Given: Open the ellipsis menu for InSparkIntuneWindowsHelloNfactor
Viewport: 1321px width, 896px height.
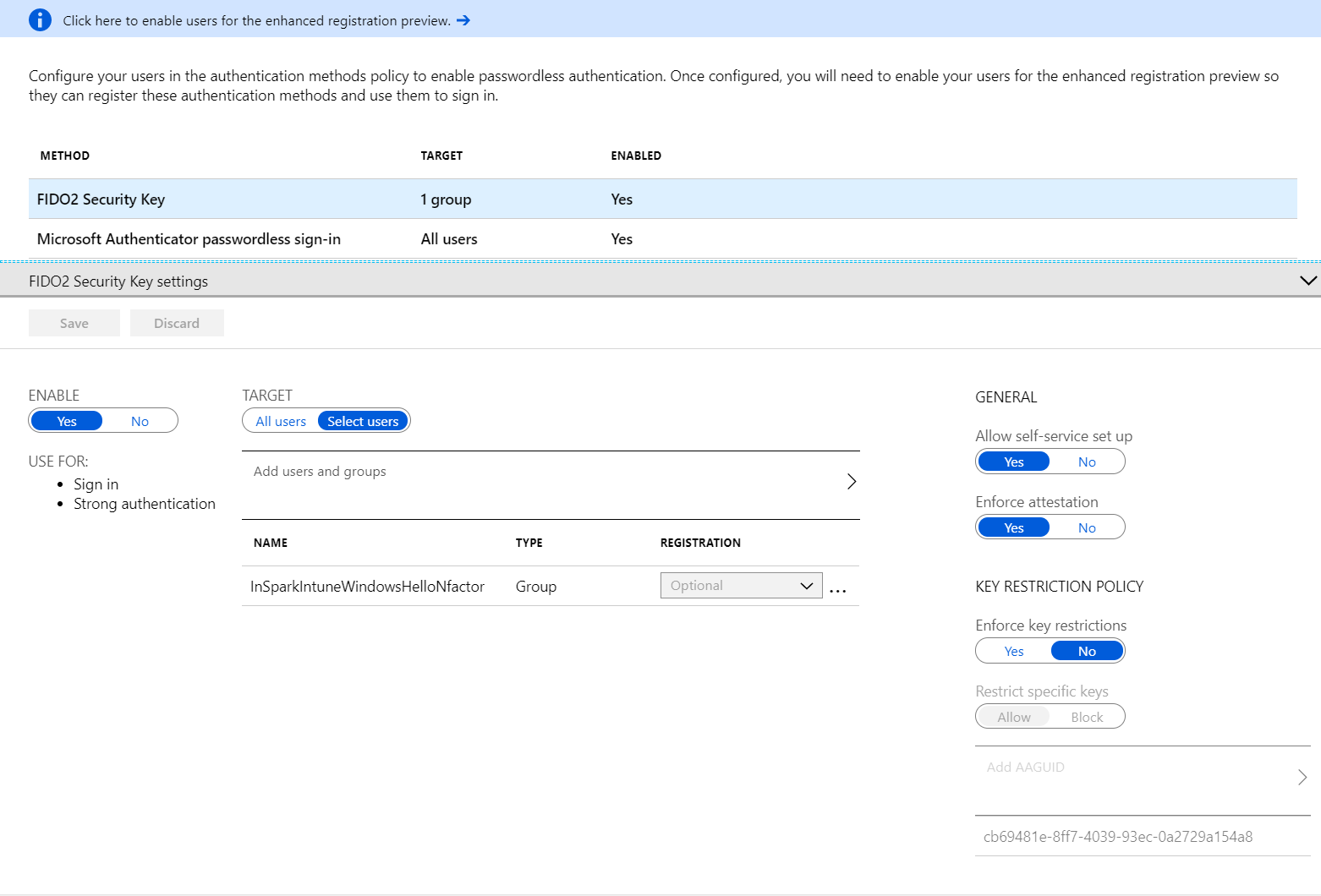Looking at the screenshot, I should (837, 590).
